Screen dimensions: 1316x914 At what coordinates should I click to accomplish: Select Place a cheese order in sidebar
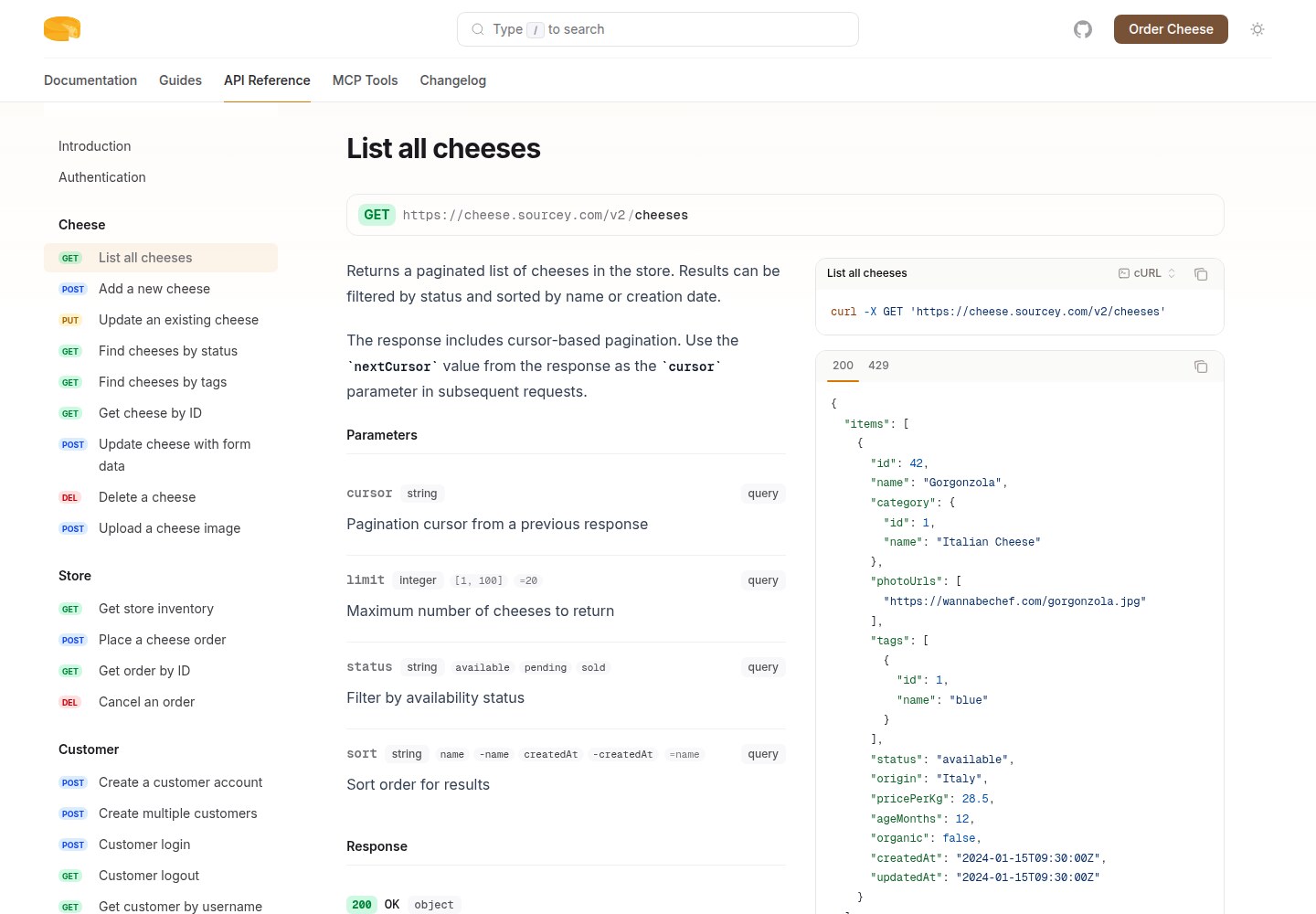pos(162,640)
